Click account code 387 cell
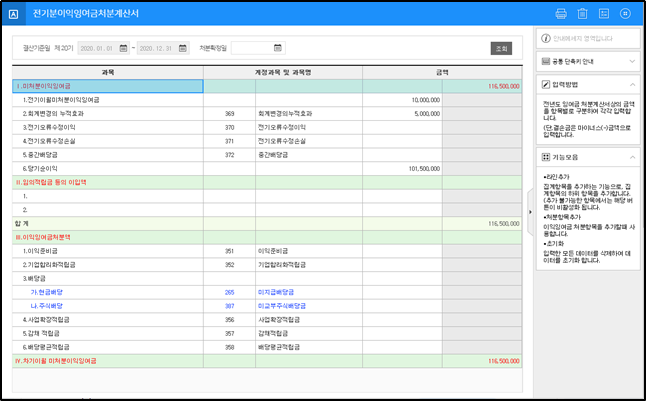The width and height of the screenshot is (646, 401). click(229, 306)
